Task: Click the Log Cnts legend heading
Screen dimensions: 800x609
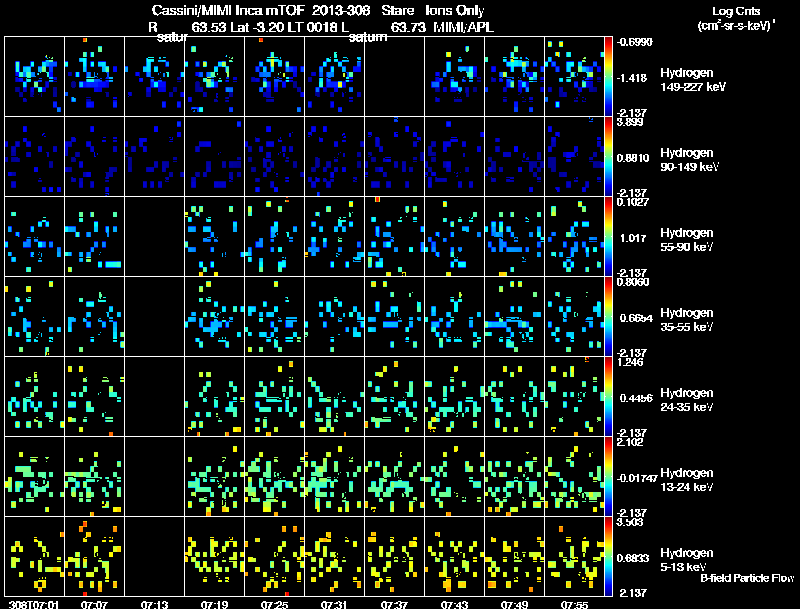Action: (x=736, y=11)
